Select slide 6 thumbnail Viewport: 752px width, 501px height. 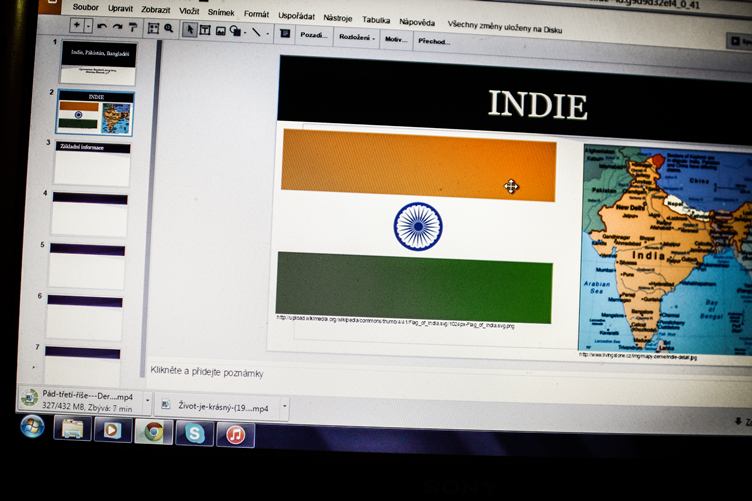[84, 317]
